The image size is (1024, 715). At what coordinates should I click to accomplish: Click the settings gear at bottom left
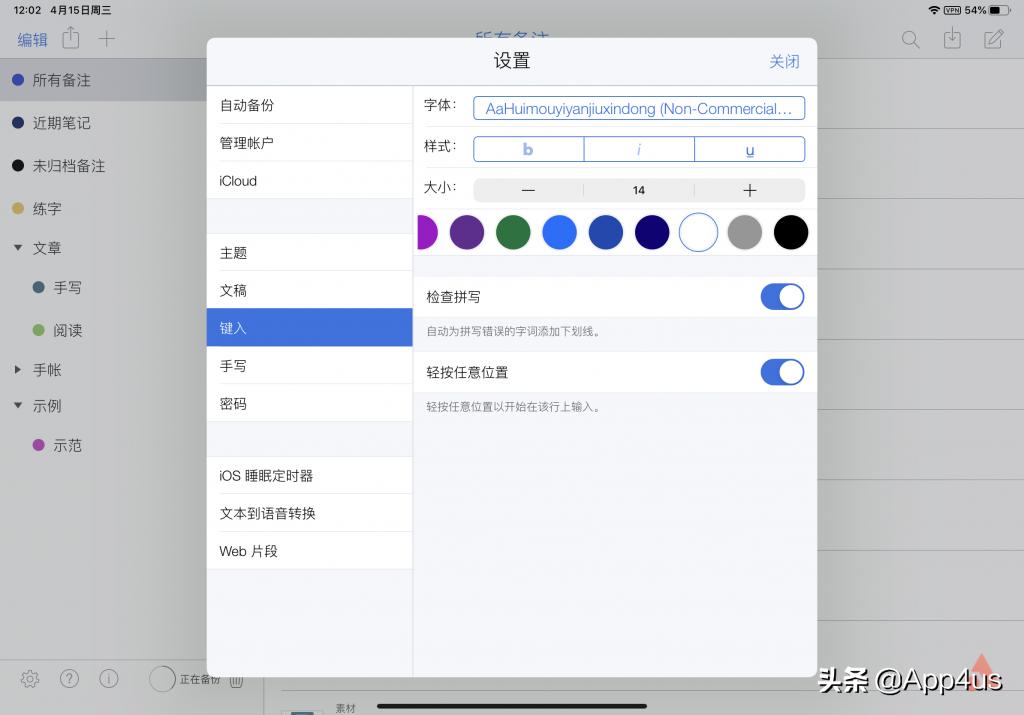coord(29,679)
